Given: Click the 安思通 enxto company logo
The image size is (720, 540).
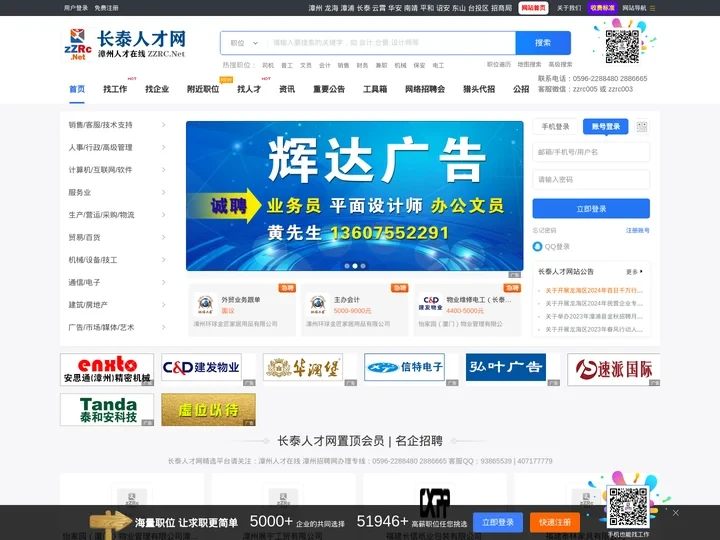Looking at the screenshot, I should [x=107, y=369].
